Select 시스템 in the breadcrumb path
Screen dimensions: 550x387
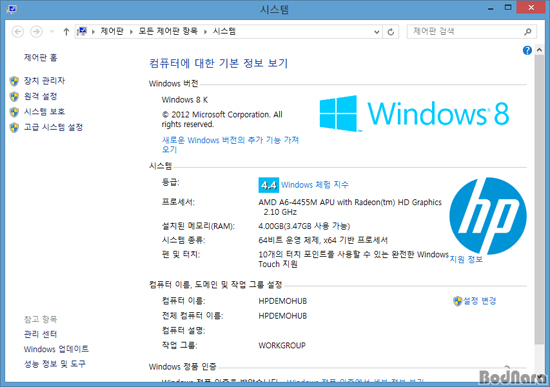224,32
